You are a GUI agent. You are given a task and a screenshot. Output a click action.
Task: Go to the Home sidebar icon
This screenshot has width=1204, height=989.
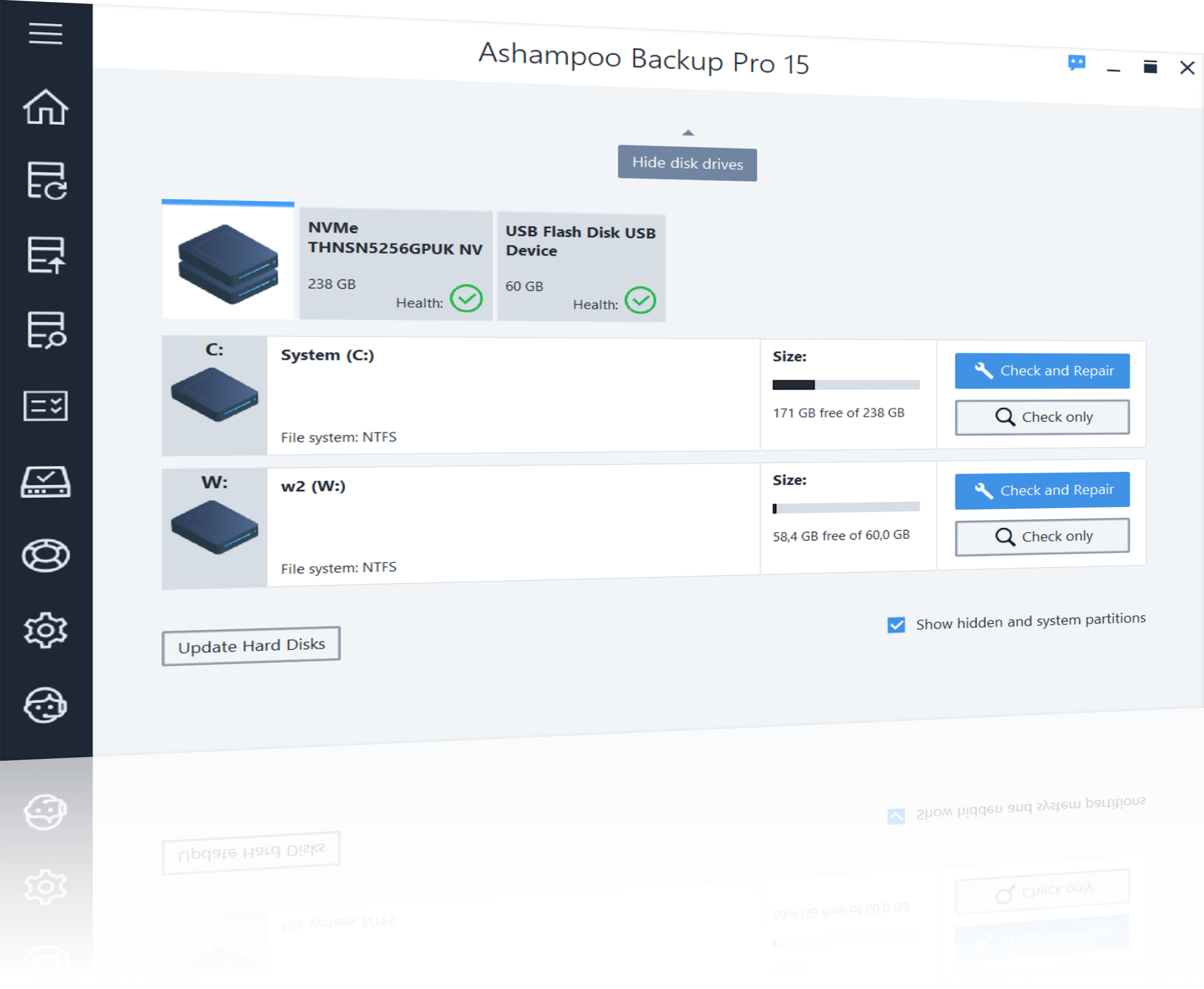pyautogui.click(x=46, y=107)
